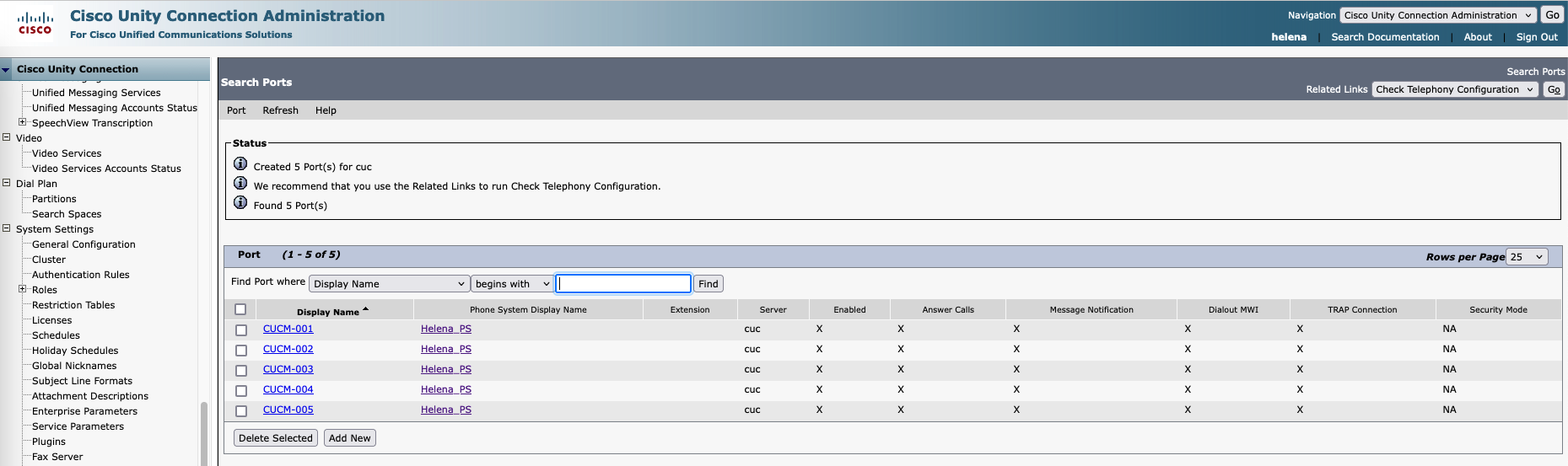This screenshot has height=466, width=1568.
Task: Expand the SpeechView Transcription node
Action: pyautogui.click(x=23, y=122)
